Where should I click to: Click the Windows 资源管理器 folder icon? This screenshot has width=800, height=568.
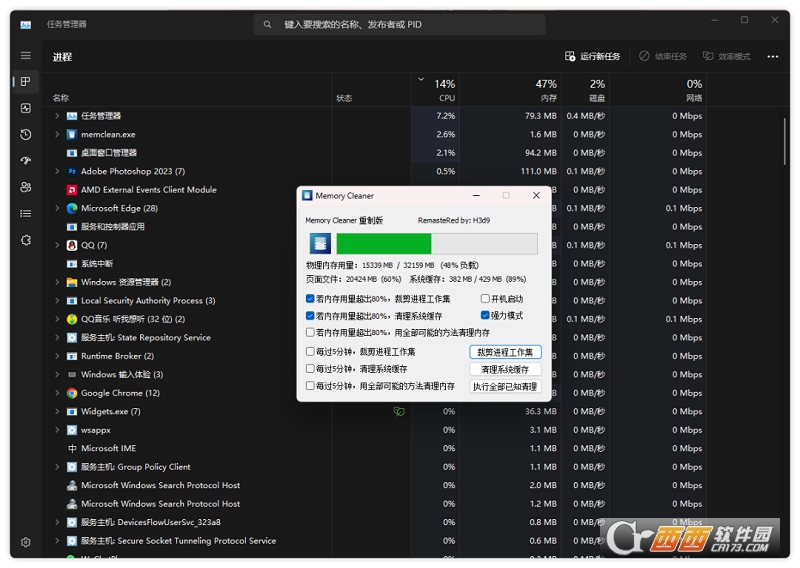pyautogui.click(x=72, y=282)
